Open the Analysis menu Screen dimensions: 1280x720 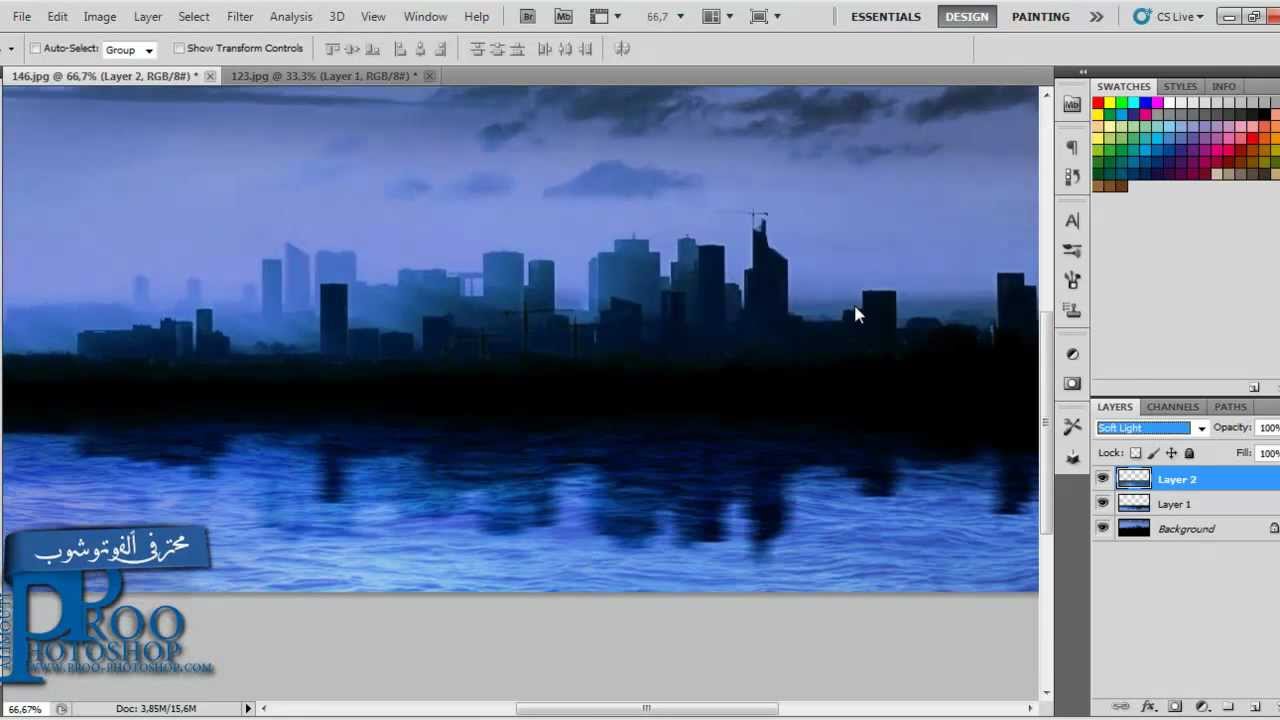pos(291,17)
